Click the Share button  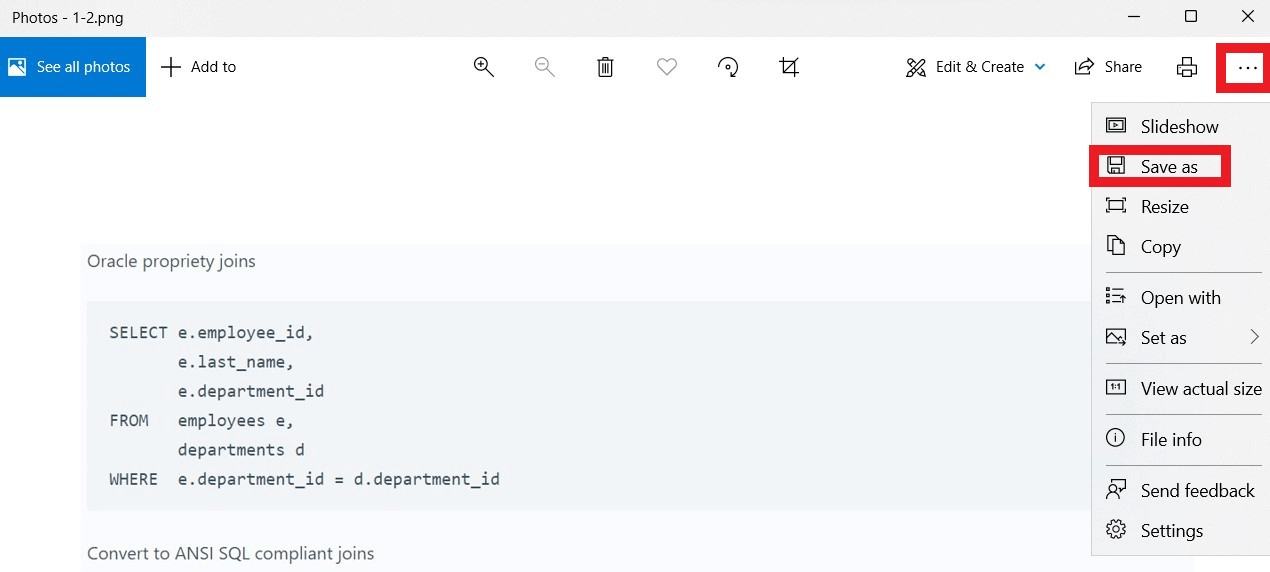tap(1108, 67)
